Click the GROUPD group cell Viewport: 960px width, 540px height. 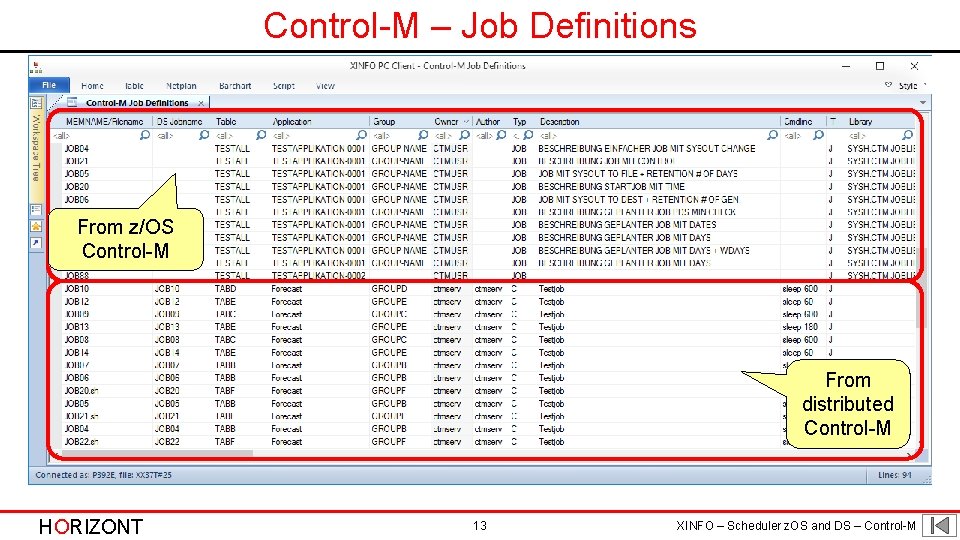tap(389, 288)
